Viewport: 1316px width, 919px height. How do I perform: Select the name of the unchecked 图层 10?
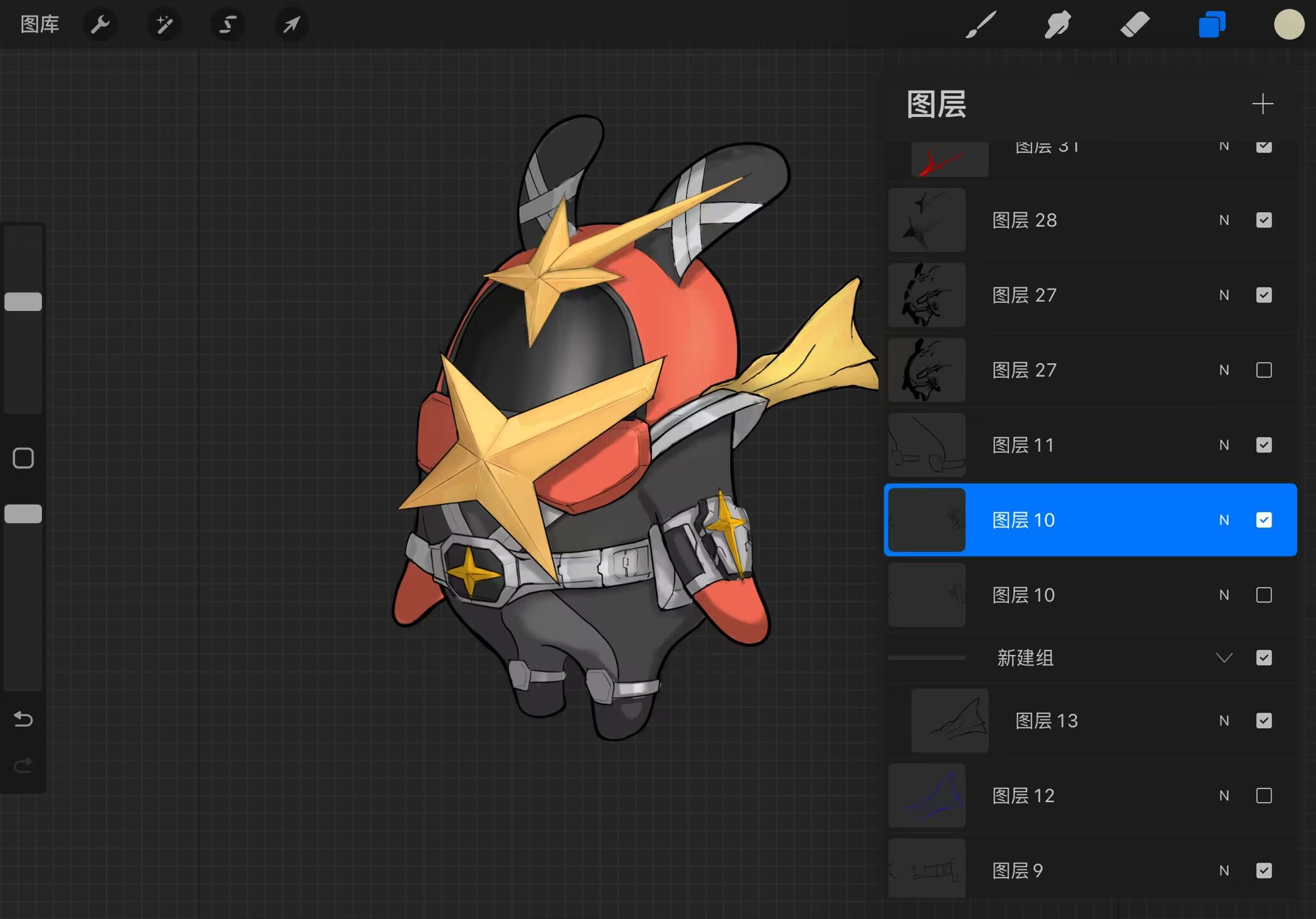(x=1023, y=595)
